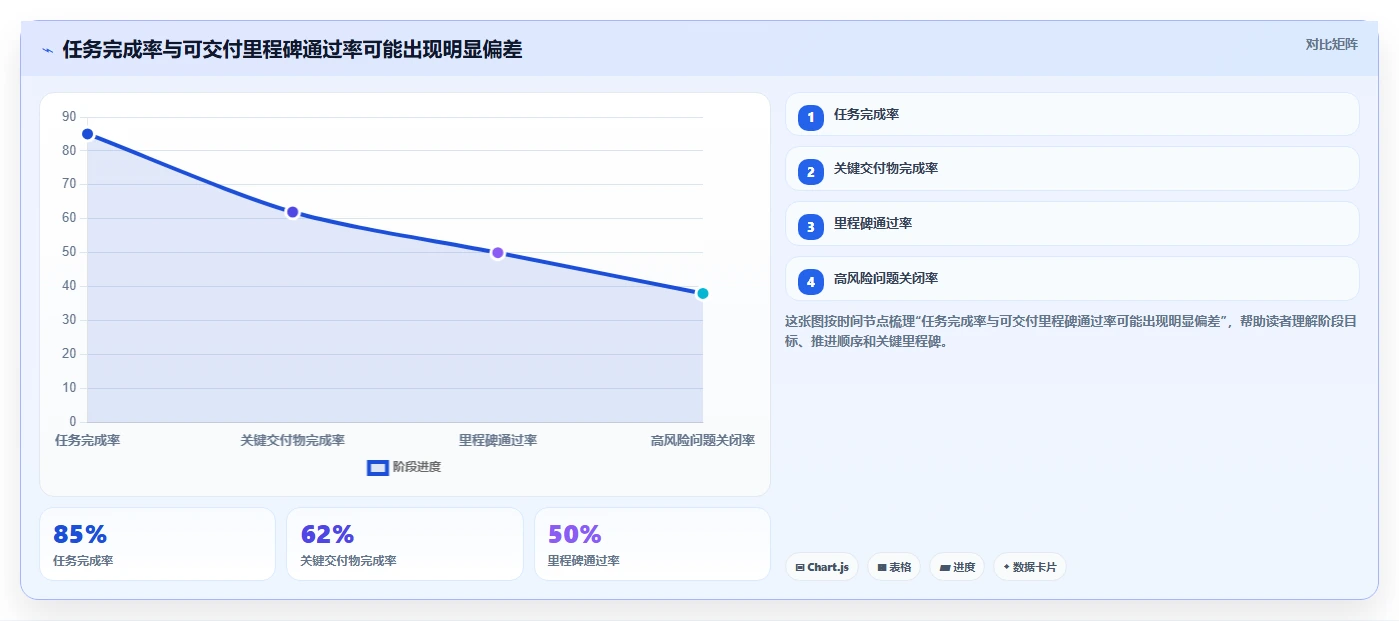Click x-axis label 关键交付物完成率

pos(292,440)
